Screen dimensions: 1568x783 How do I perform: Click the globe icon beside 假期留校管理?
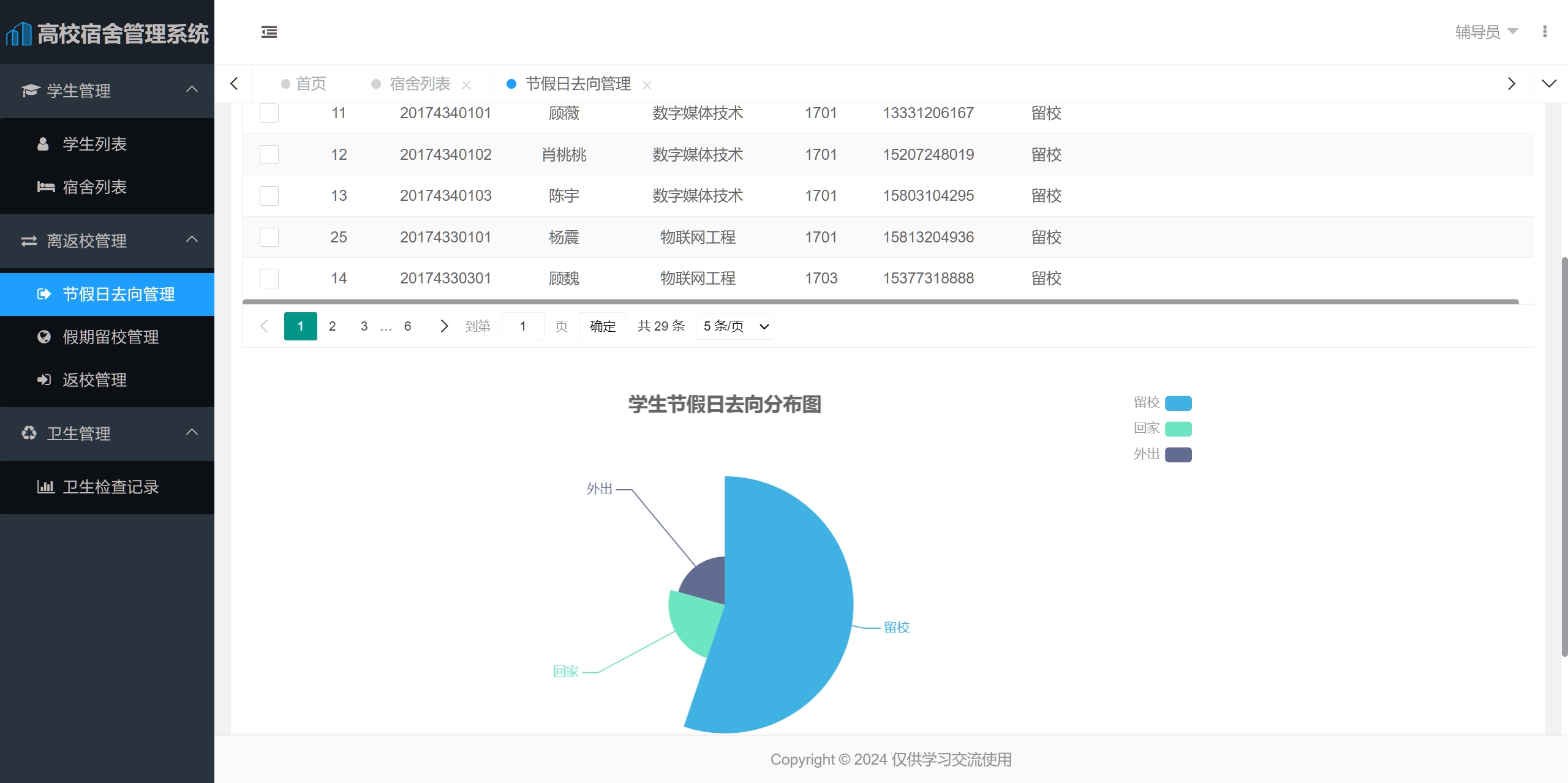pyautogui.click(x=44, y=337)
